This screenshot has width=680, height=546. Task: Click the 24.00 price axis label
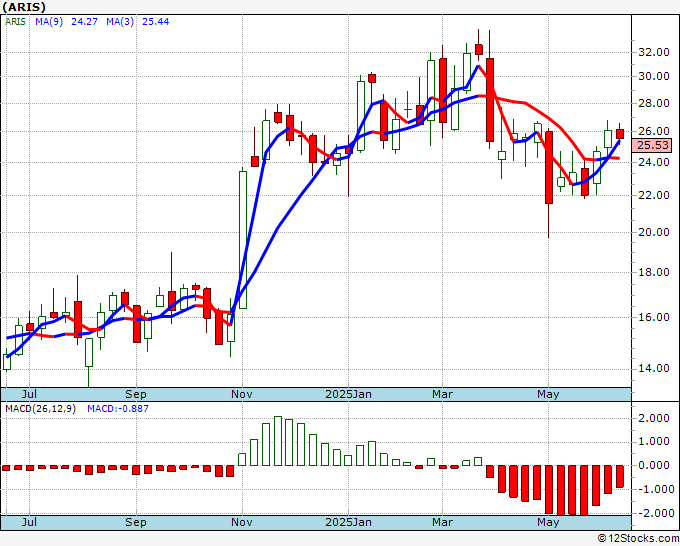(x=654, y=162)
